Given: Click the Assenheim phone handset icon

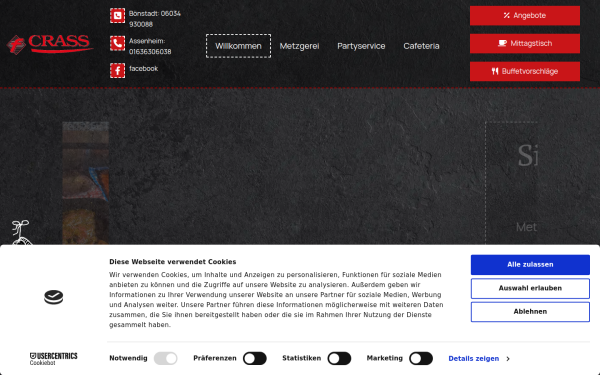Looking at the screenshot, I should click(x=117, y=43).
